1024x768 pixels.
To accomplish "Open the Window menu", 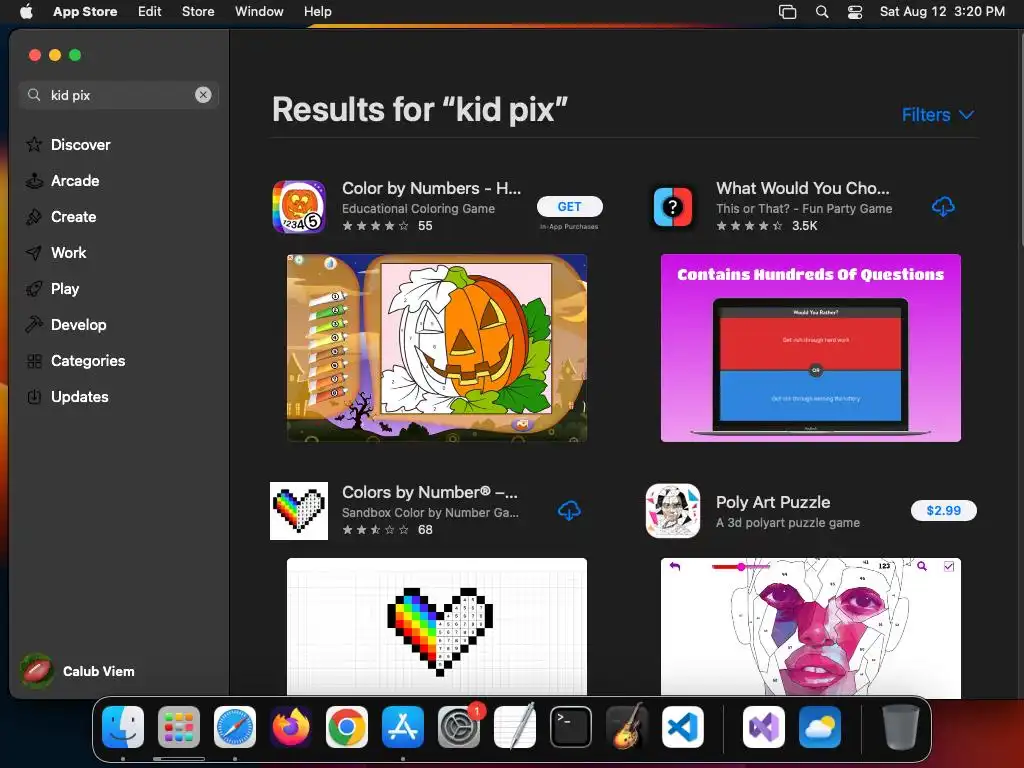I will point(259,12).
